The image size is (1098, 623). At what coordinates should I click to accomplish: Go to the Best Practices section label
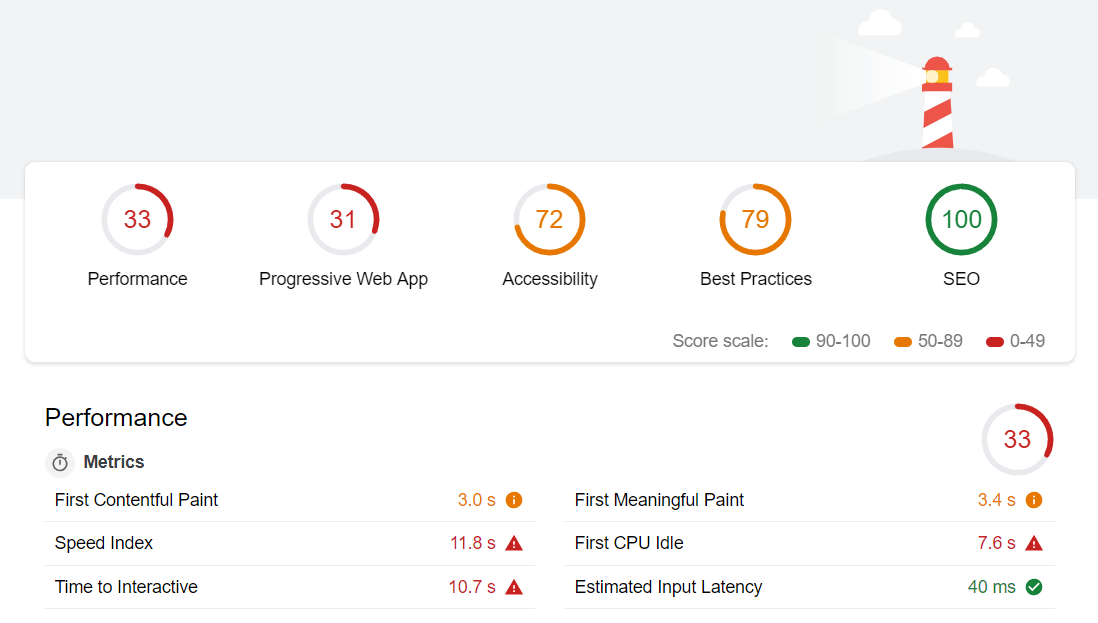[x=755, y=279]
